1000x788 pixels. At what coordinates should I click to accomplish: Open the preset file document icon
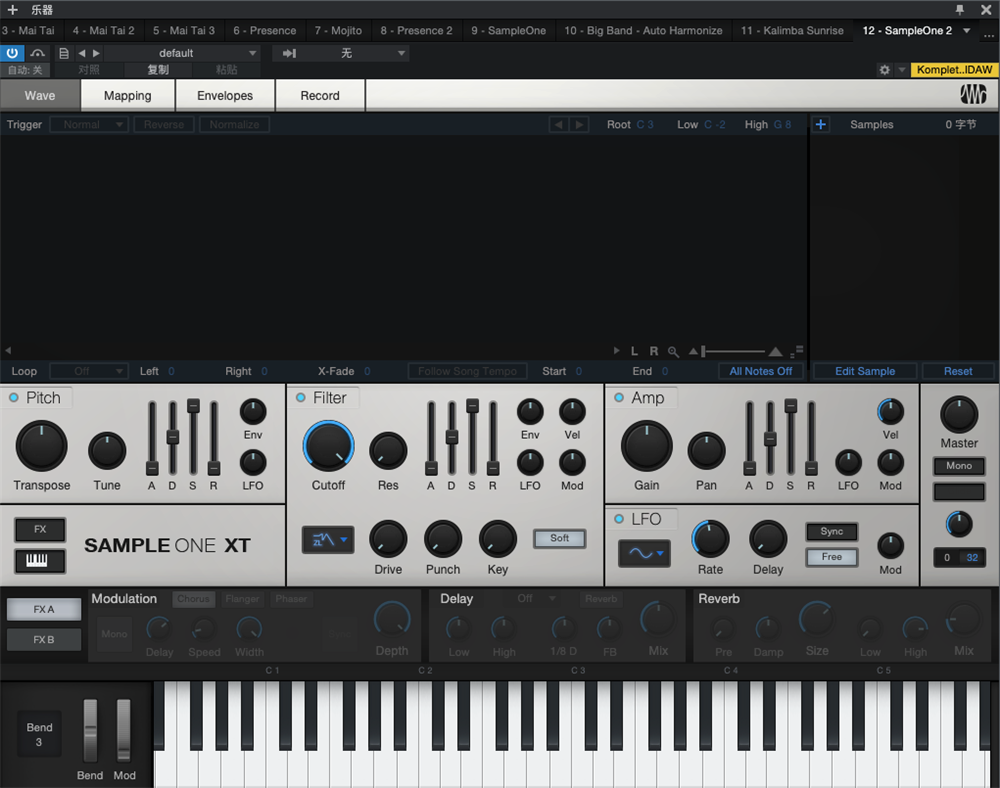pos(63,53)
